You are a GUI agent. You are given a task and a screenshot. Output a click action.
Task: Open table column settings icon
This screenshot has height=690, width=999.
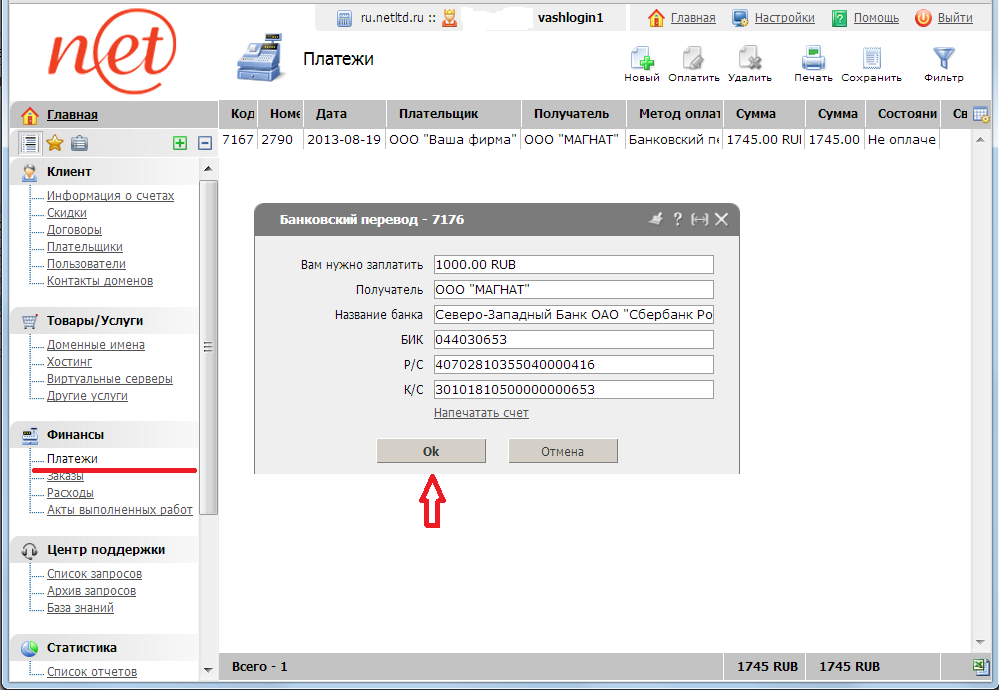click(x=981, y=114)
